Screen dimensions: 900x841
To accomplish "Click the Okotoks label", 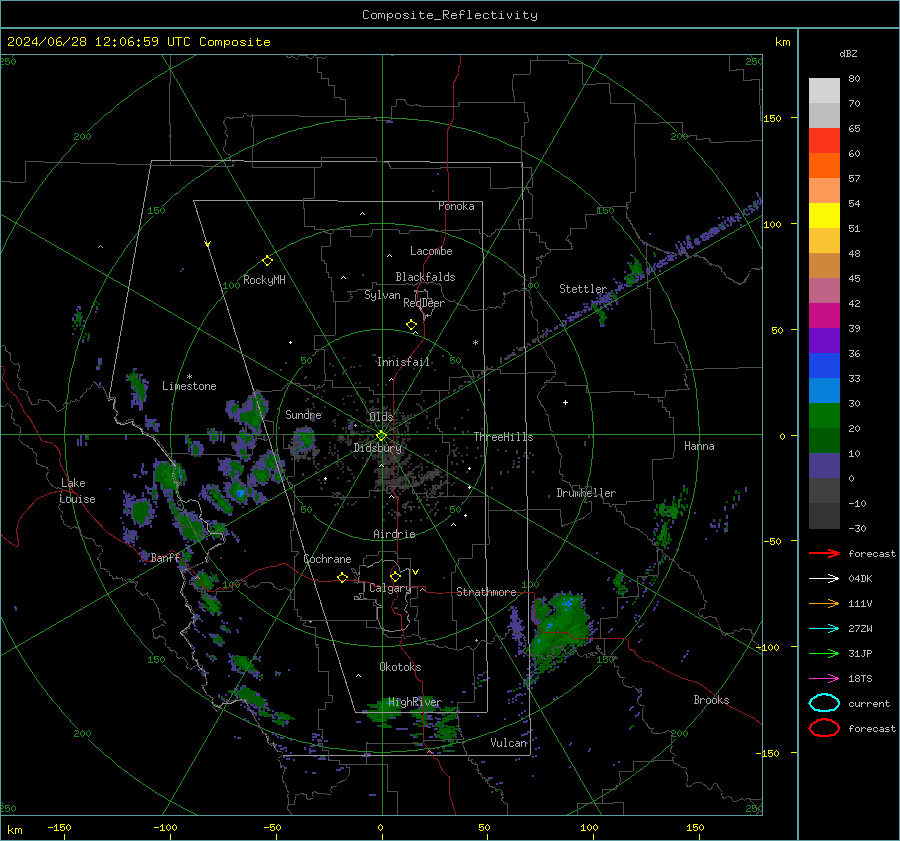I will click(400, 667).
